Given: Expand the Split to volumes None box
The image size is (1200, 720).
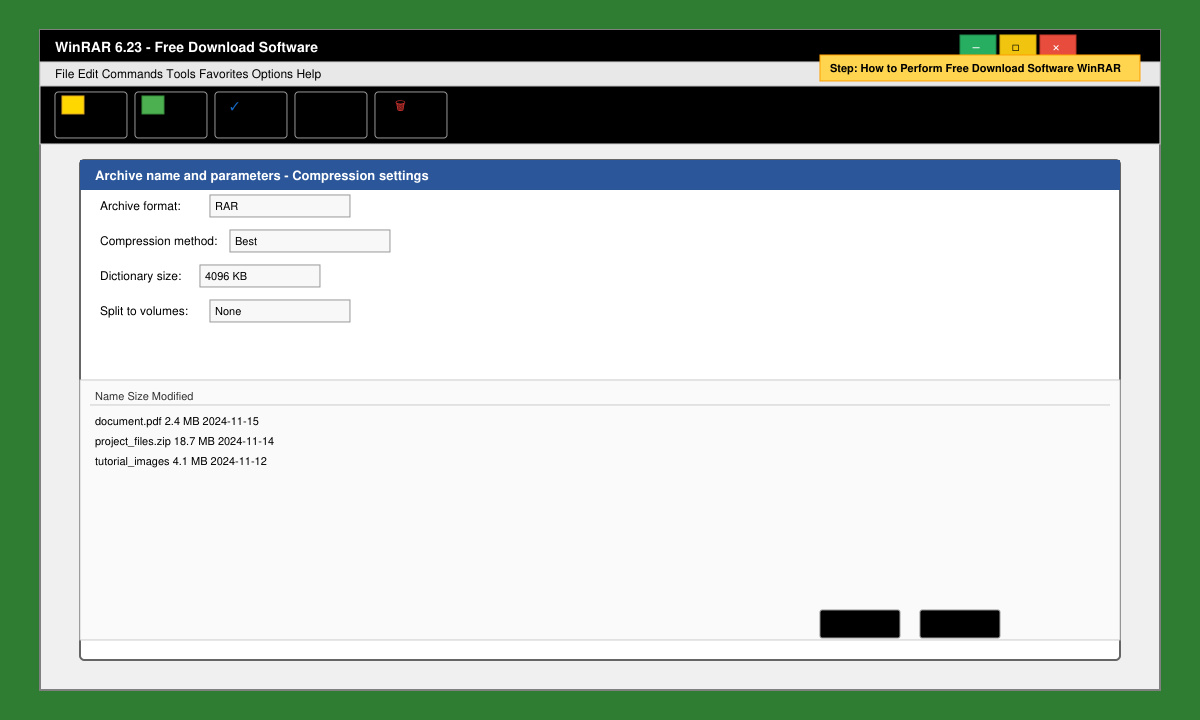Looking at the screenshot, I should click(x=280, y=311).
